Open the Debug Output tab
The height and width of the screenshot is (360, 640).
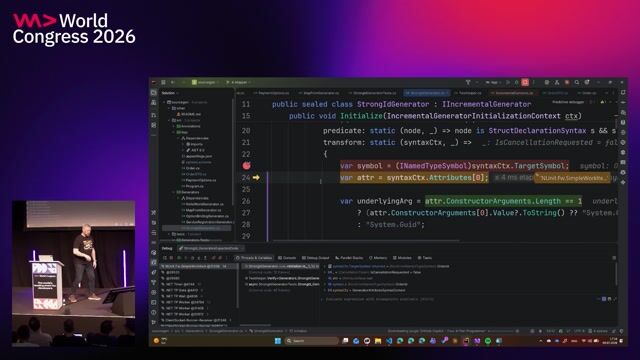316,258
